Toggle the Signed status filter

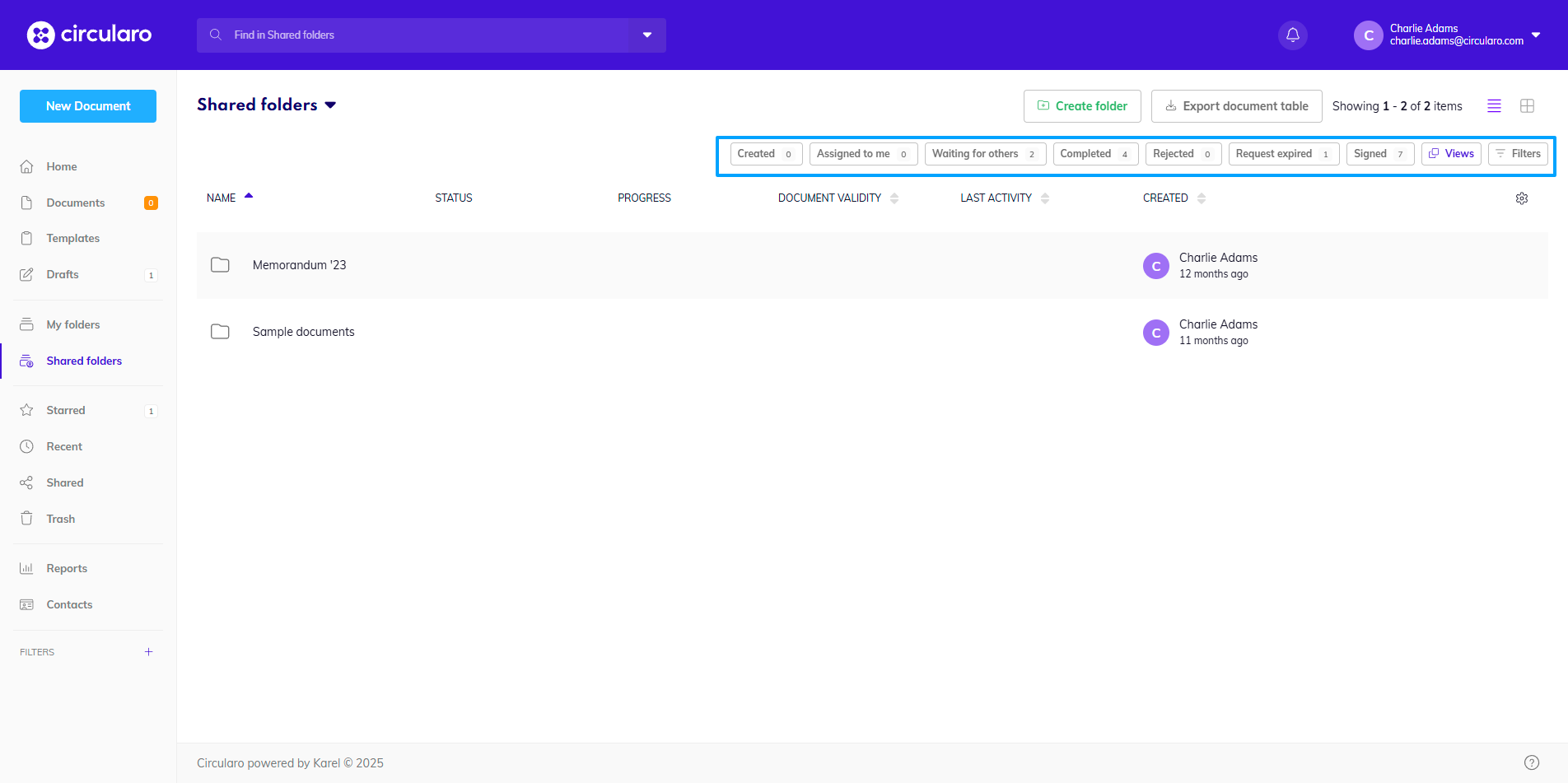[1379, 154]
